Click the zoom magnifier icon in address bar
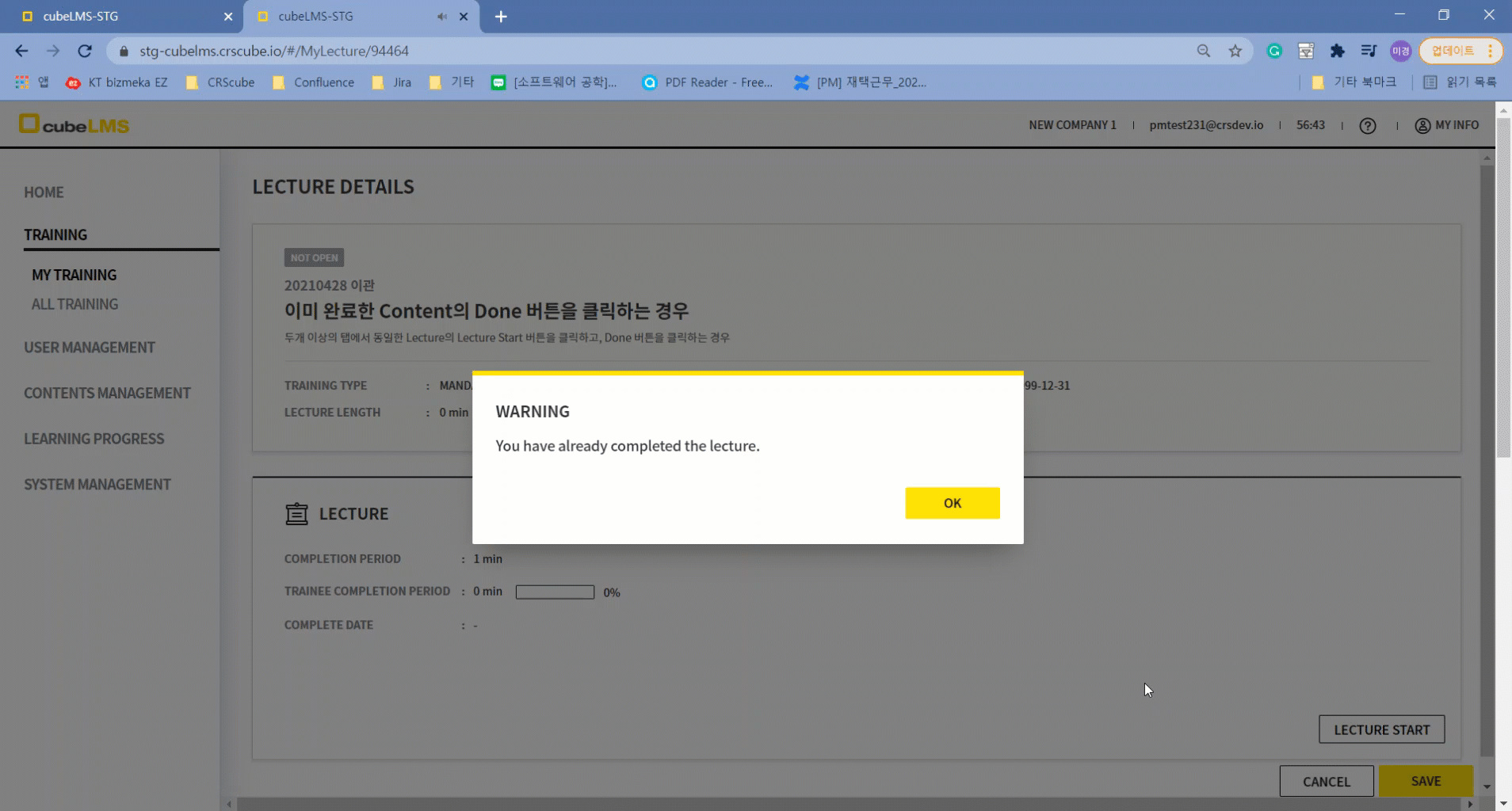 pos(1203,51)
